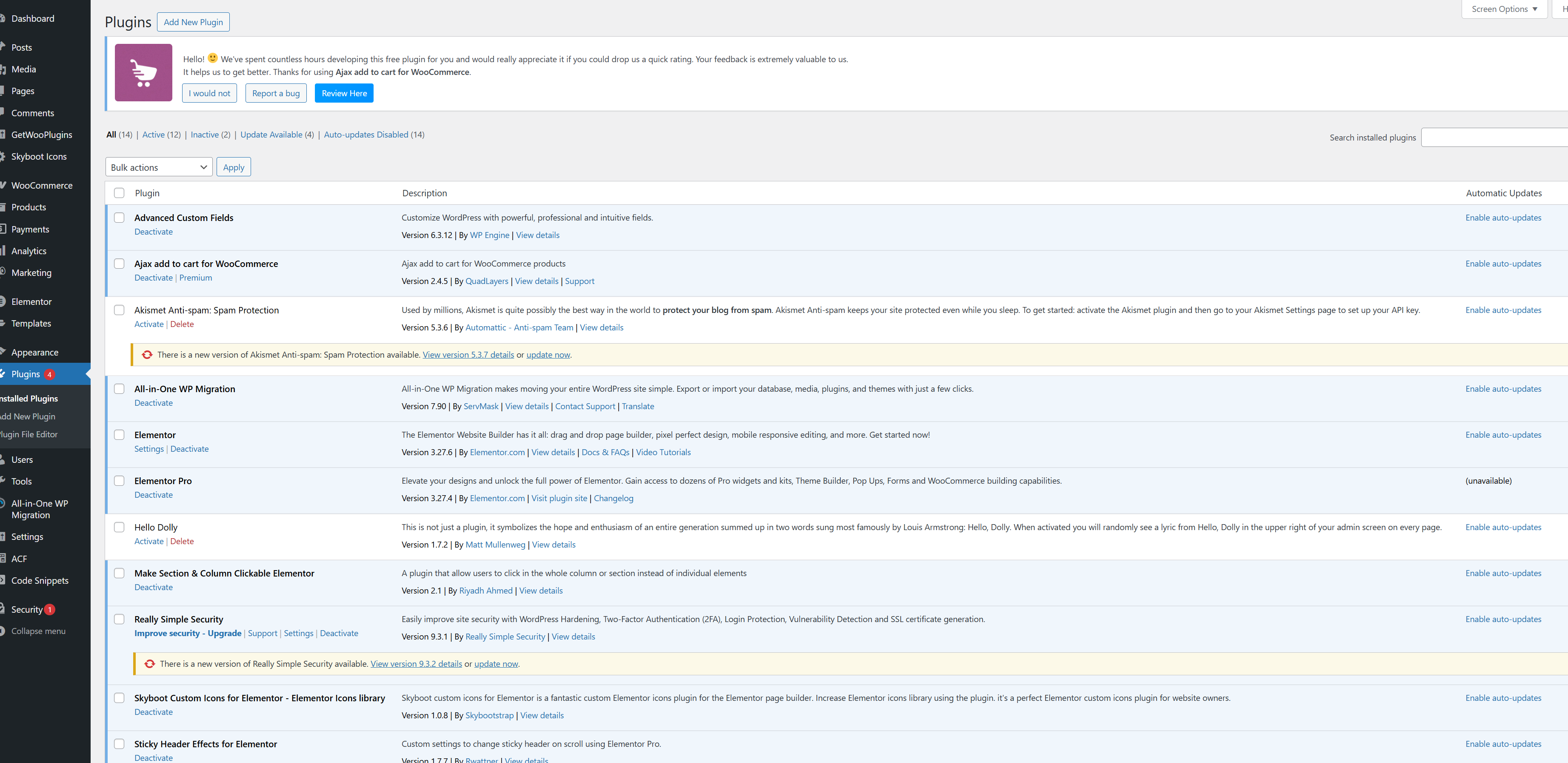Focus the Search installed plugins field
This screenshot has height=763, width=1568.
(x=1494, y=138)
